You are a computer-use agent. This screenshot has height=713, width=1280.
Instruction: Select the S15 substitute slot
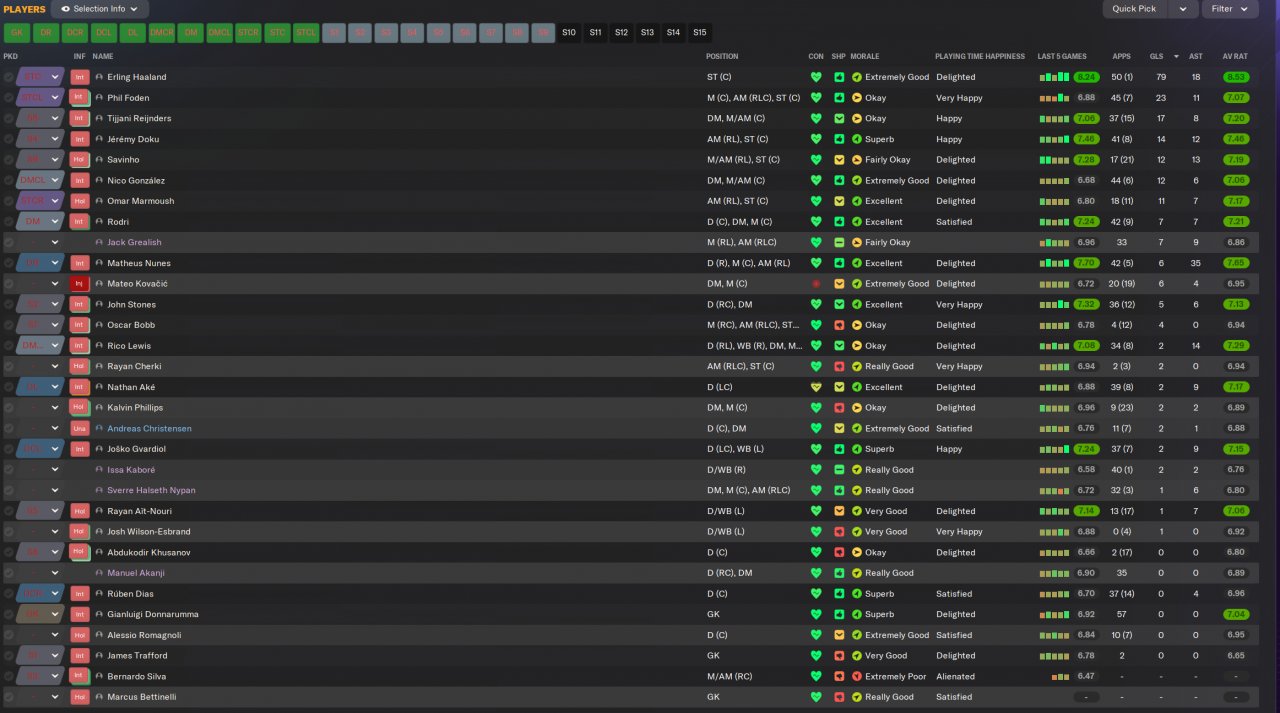point(699,32)
